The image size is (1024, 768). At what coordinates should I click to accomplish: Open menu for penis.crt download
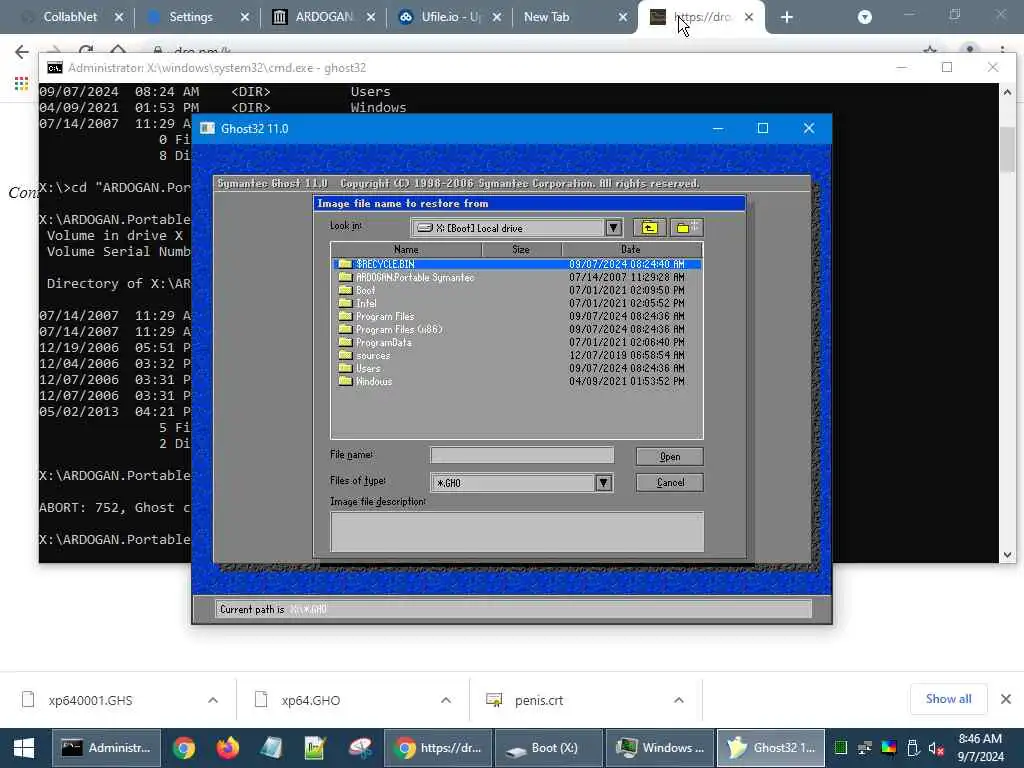[x=679, y=700]
